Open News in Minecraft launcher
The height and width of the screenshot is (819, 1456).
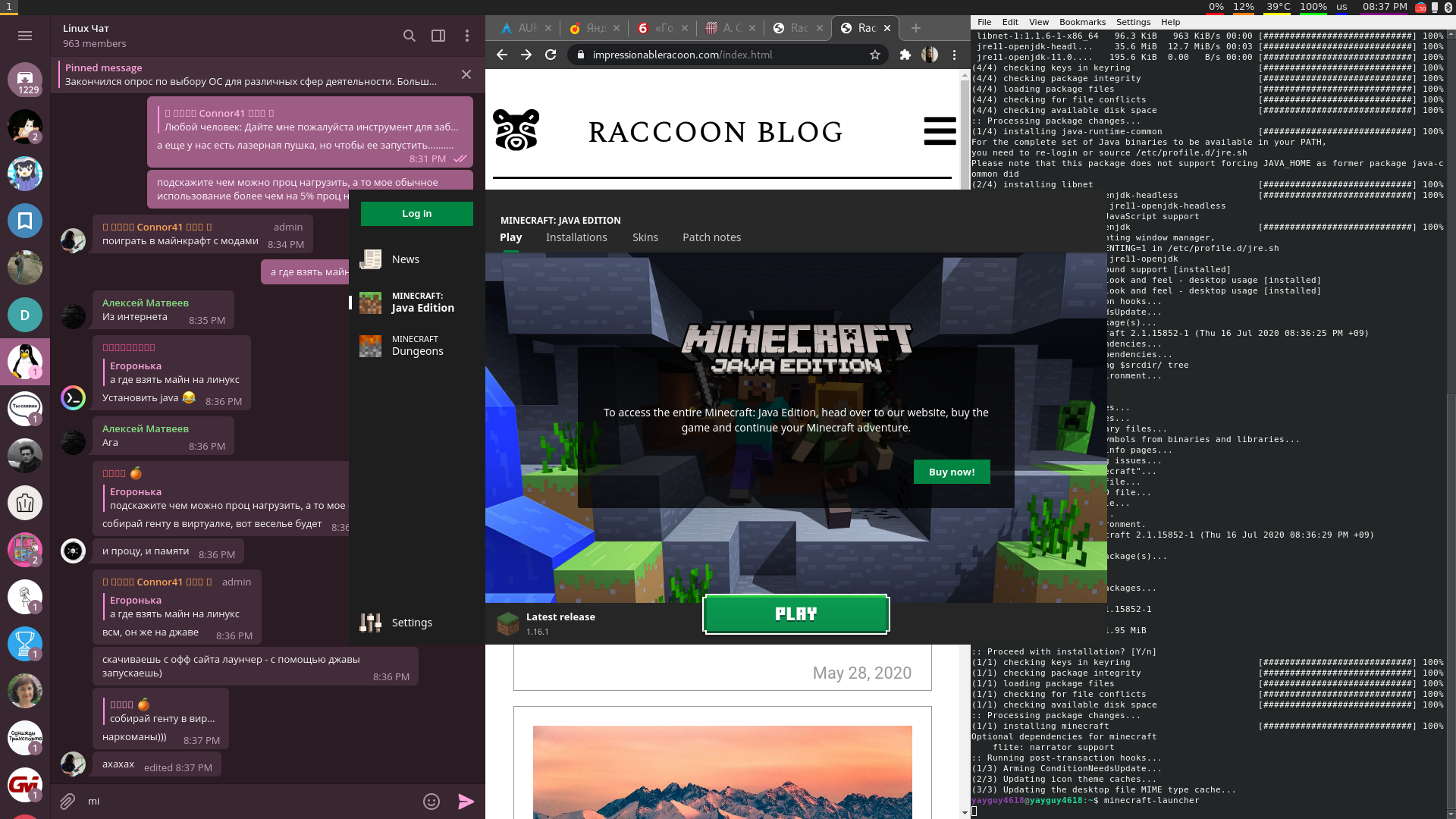click(x=416, y=259)
